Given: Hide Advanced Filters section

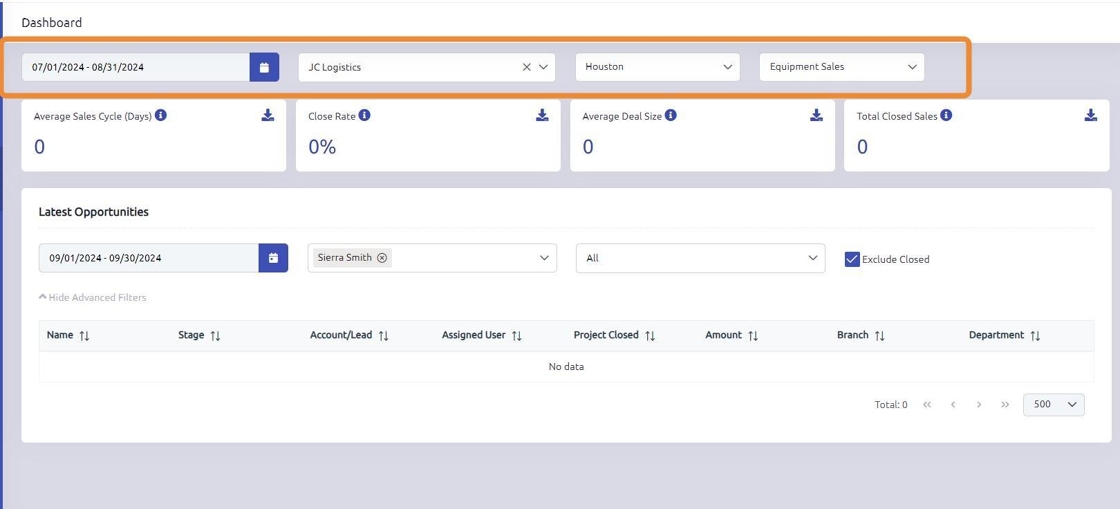Looking at the screenshot, I should tap(92, 297).
